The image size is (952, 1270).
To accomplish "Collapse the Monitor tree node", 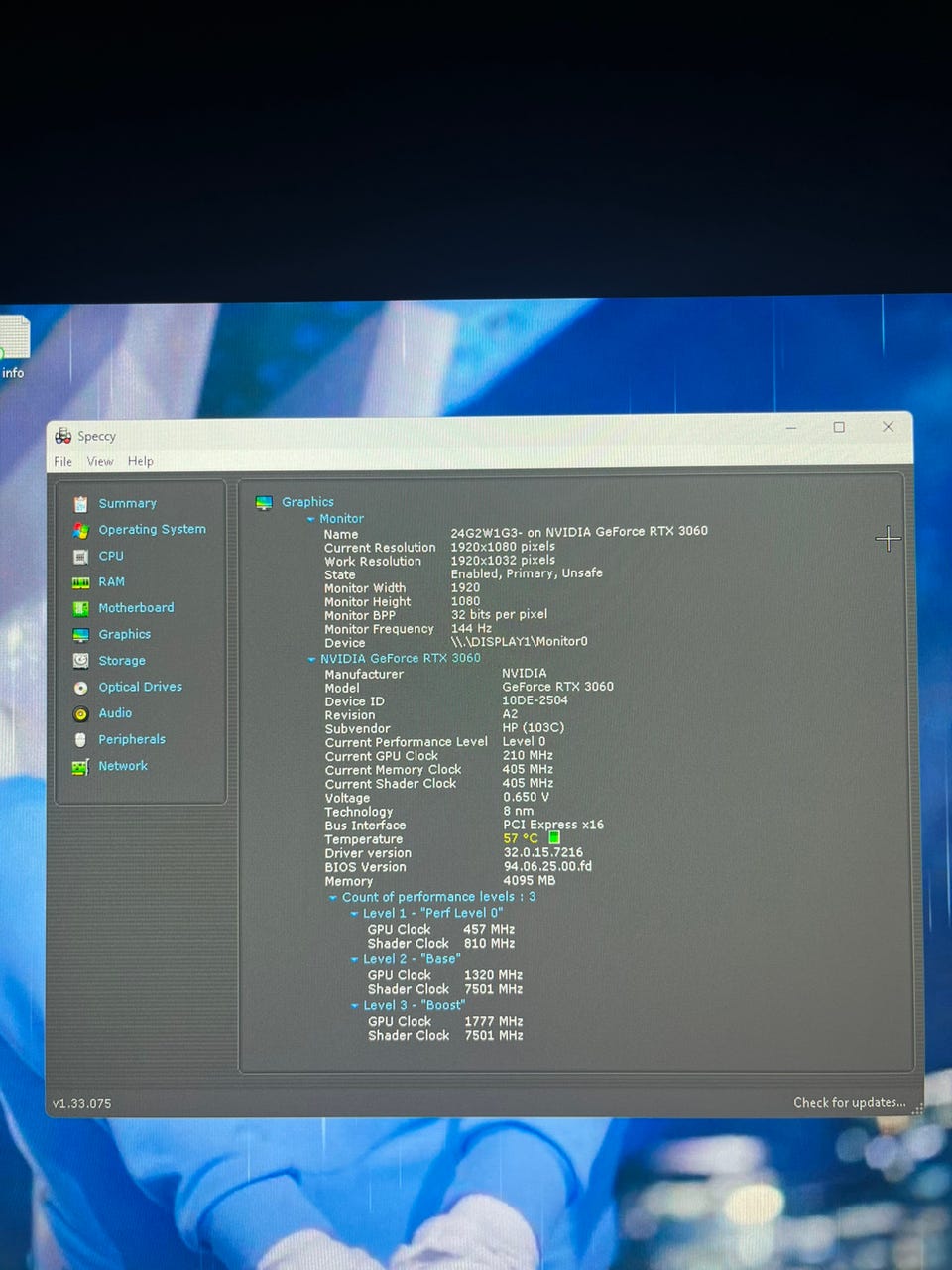I will pyautogui.click(x=310, y=519).
